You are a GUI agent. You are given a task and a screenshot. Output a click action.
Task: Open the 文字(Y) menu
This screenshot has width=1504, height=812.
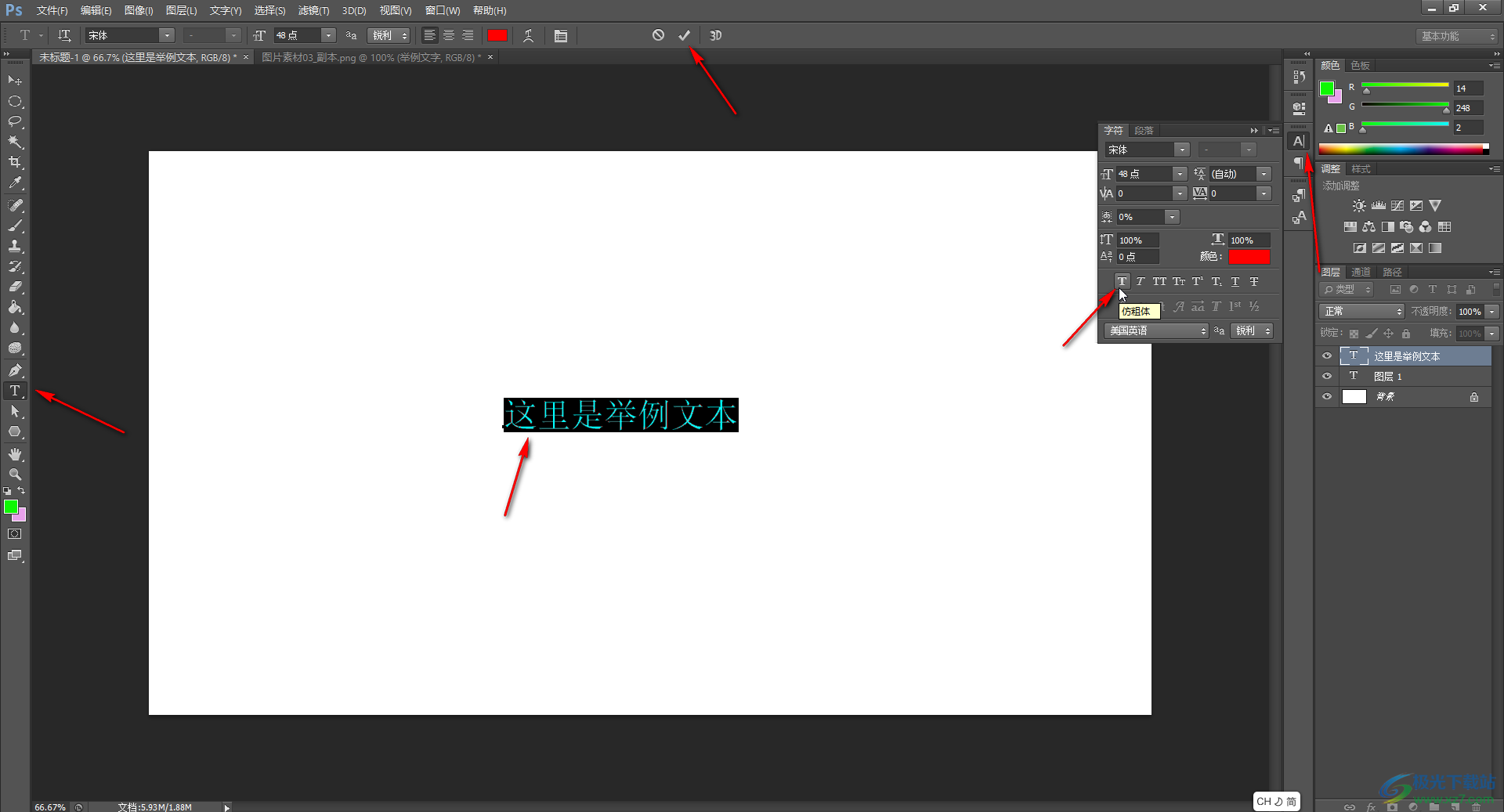click(x=226, y=10)
